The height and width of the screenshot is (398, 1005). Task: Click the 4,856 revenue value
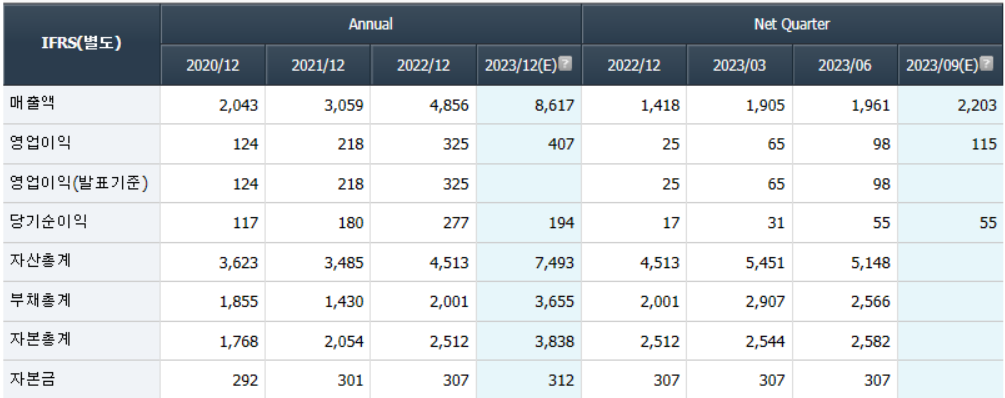[x=448, y=105]
